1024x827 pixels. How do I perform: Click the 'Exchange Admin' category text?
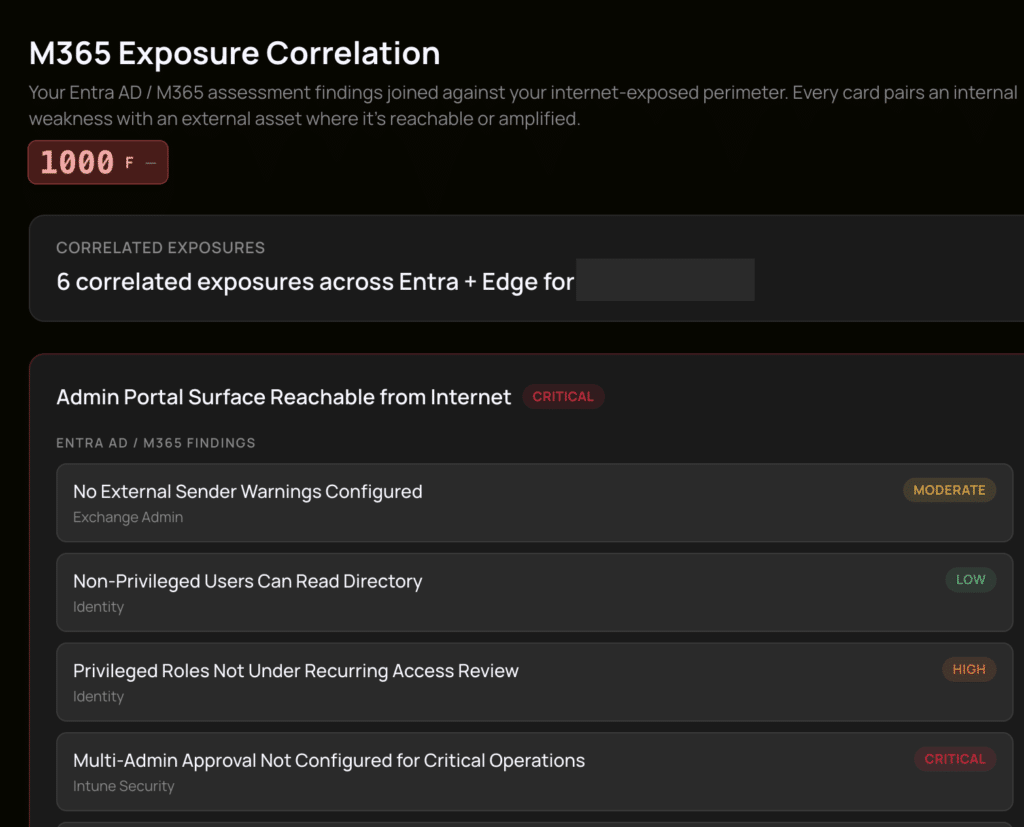(128, 517)
